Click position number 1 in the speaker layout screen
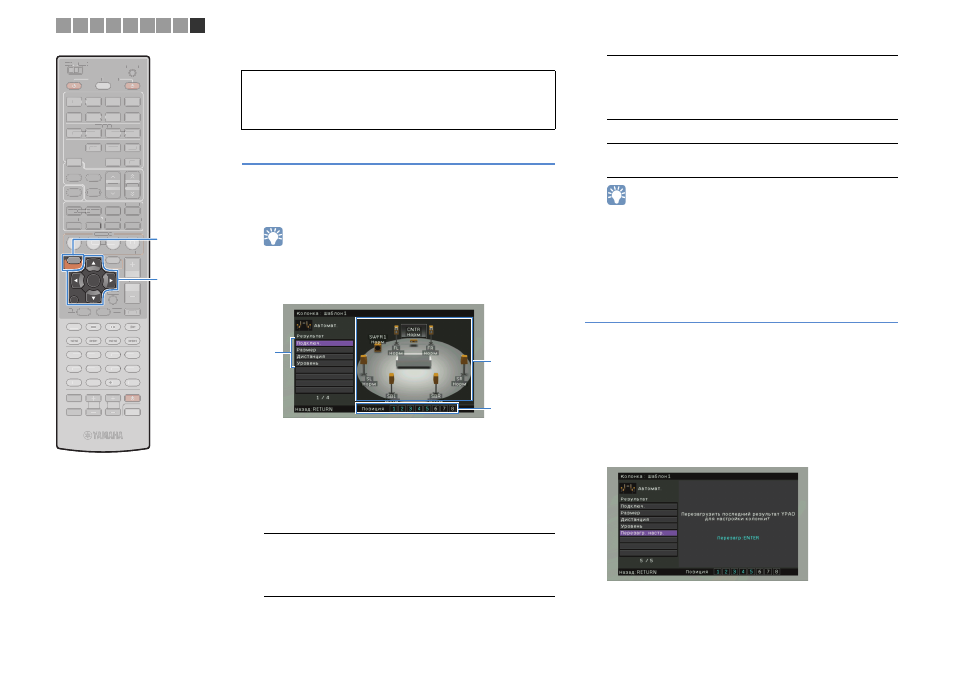Viewport: 954px width, 675px height. click(x=394, y=408)
